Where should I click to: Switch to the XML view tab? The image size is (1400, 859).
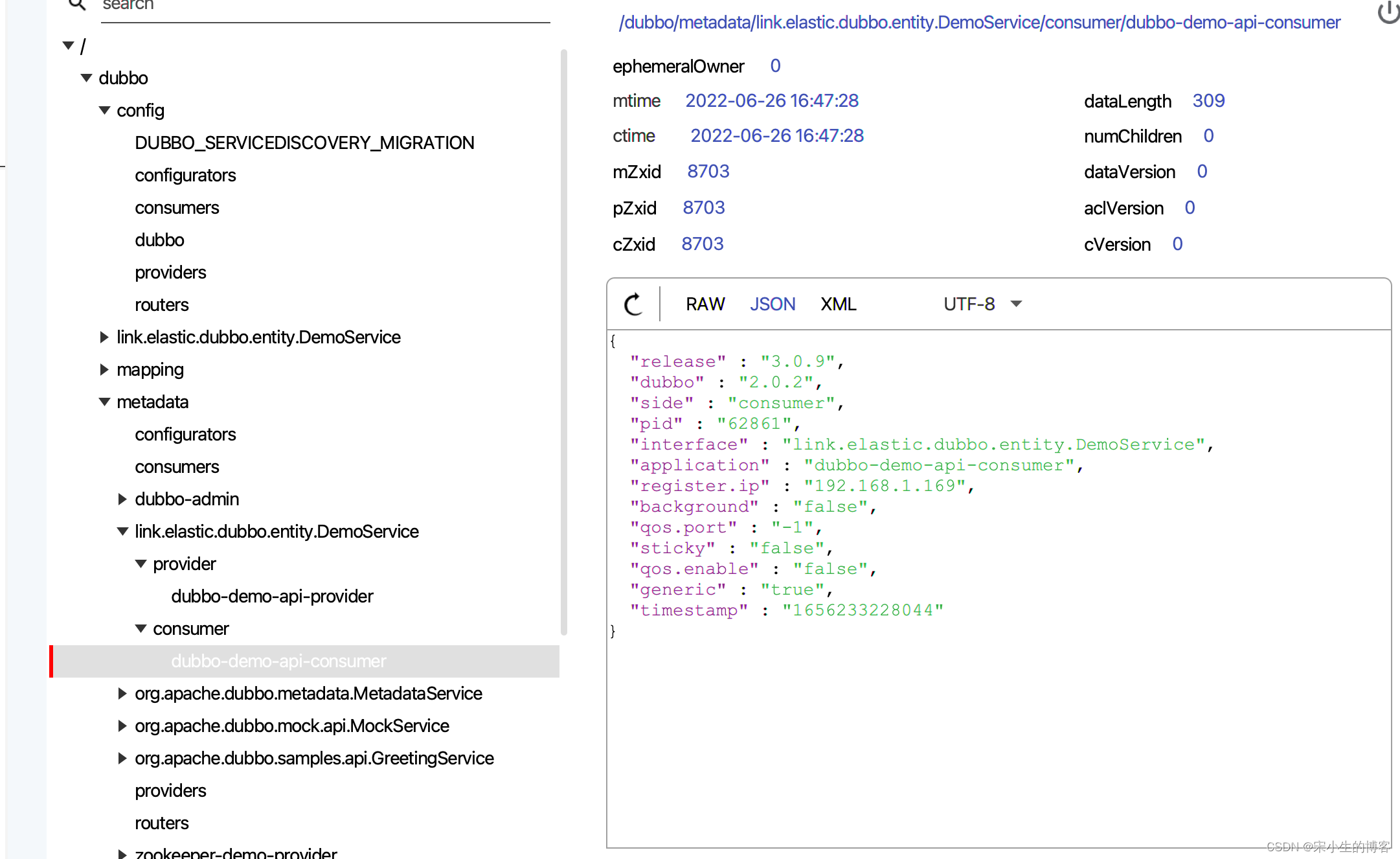coord(838,304)
